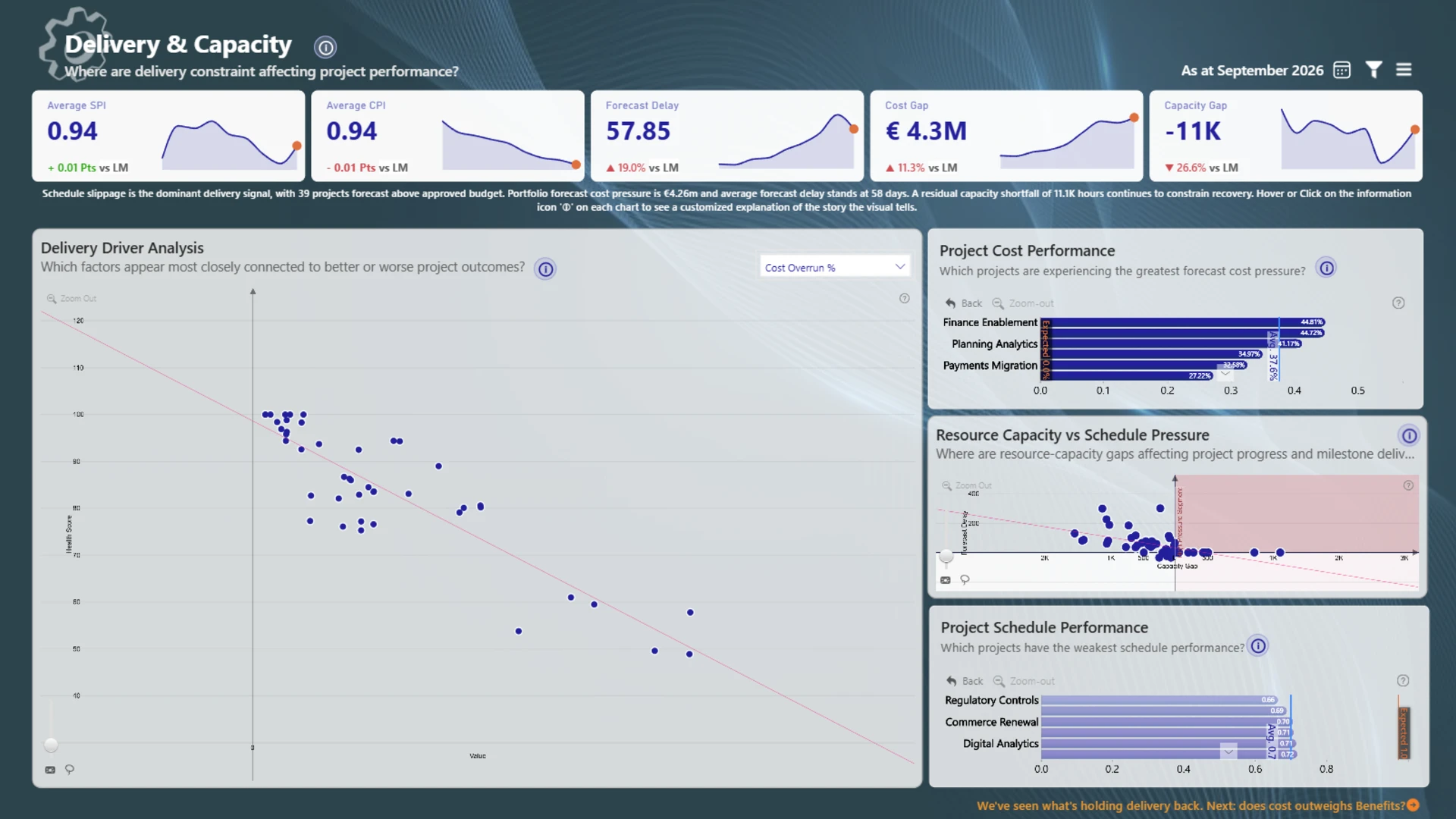Expand more rows in Project Cost Performance chart

[x=1225, y=373]
